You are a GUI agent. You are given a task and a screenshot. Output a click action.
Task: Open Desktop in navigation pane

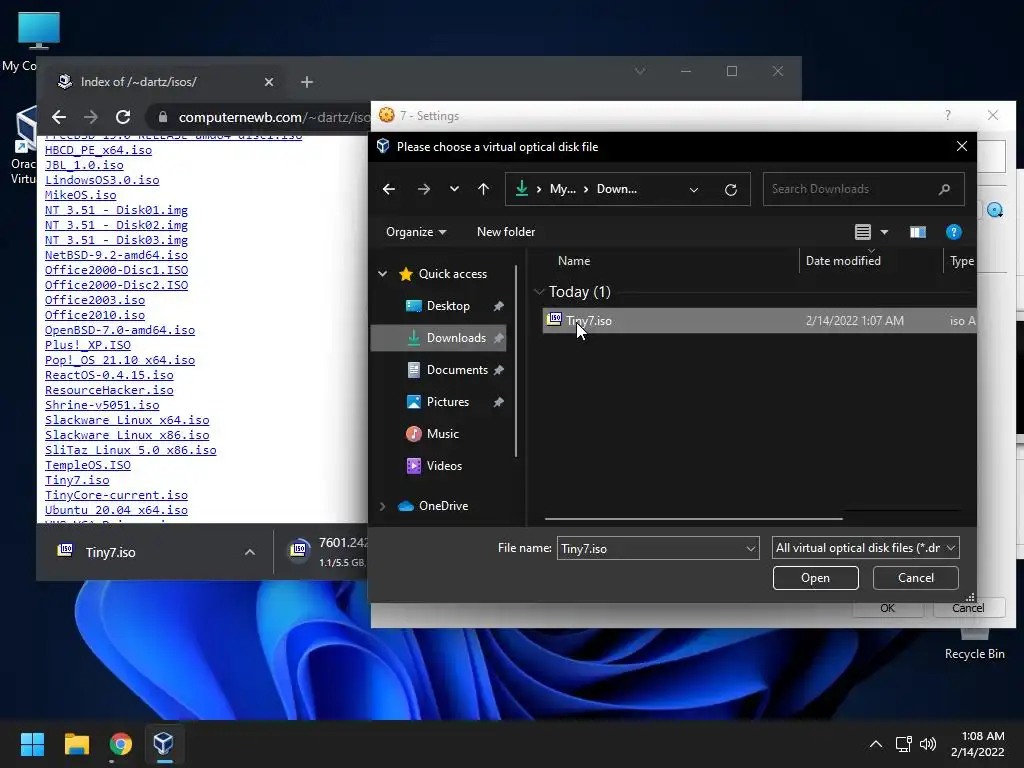[x=447, y=306]
